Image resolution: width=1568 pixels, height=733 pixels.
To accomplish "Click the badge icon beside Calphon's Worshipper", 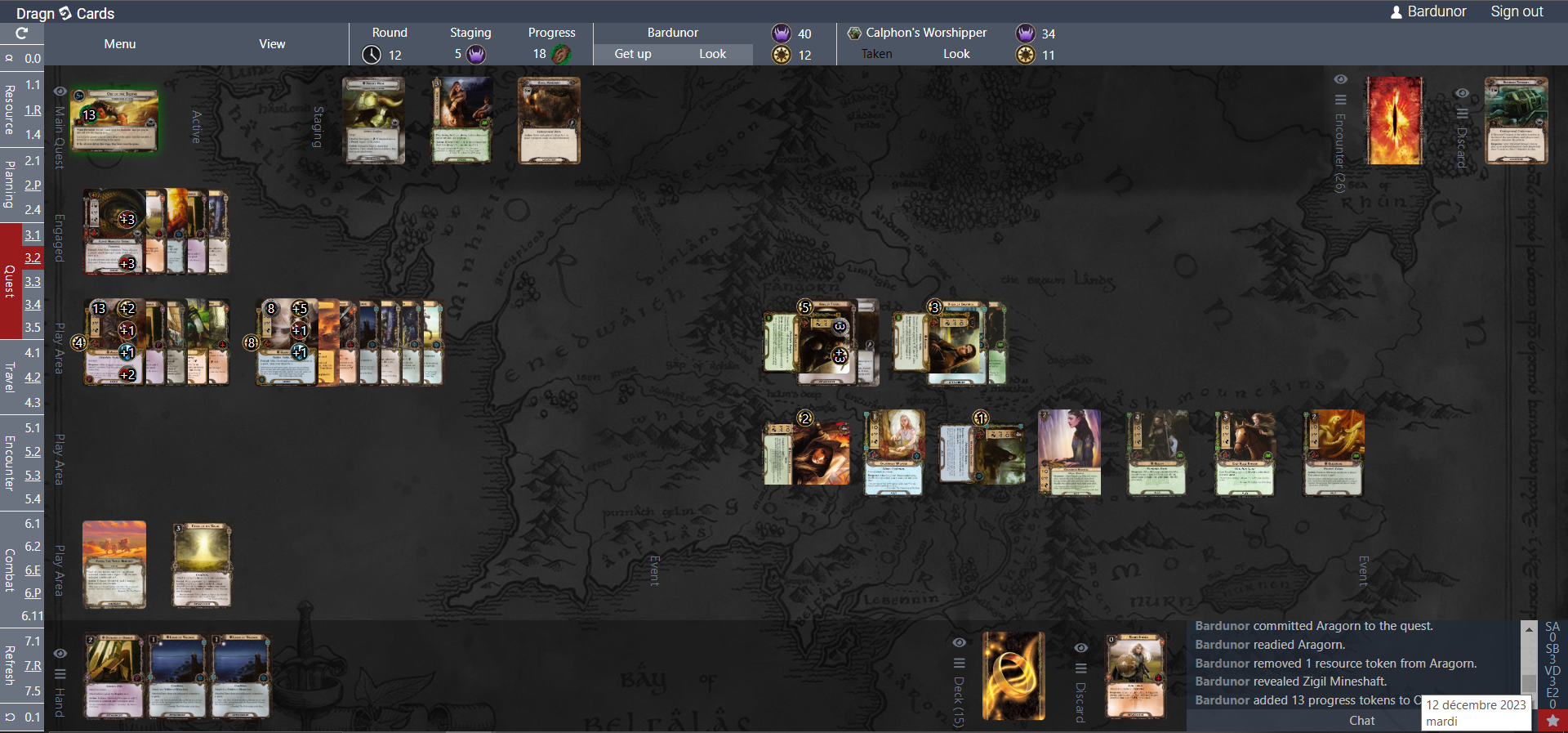I will coord(854,33).
